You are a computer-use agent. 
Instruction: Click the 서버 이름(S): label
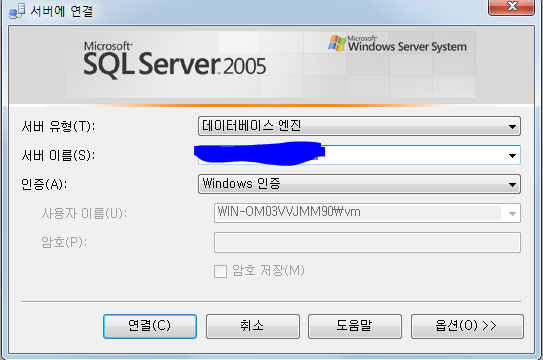58,155
